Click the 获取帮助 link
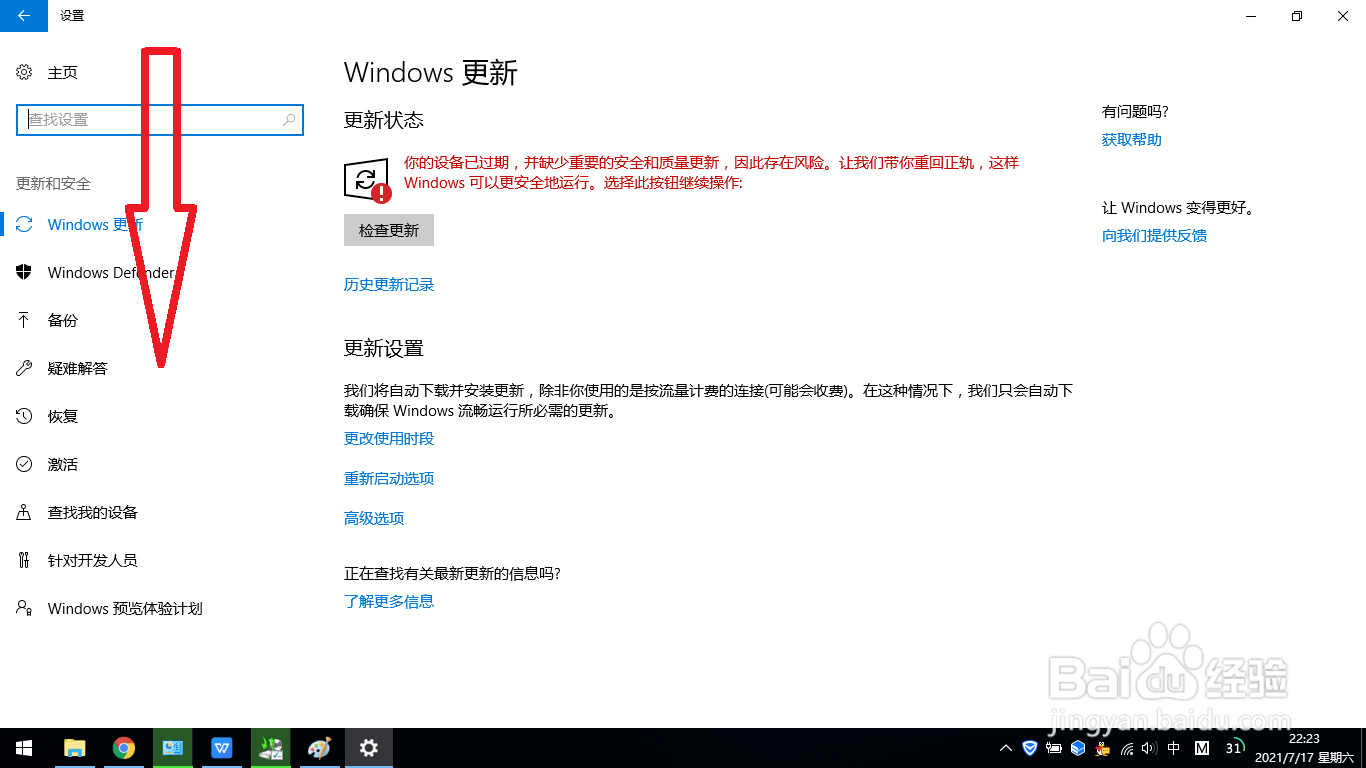Viewport: 1366px width, 768px height. 1132,140
